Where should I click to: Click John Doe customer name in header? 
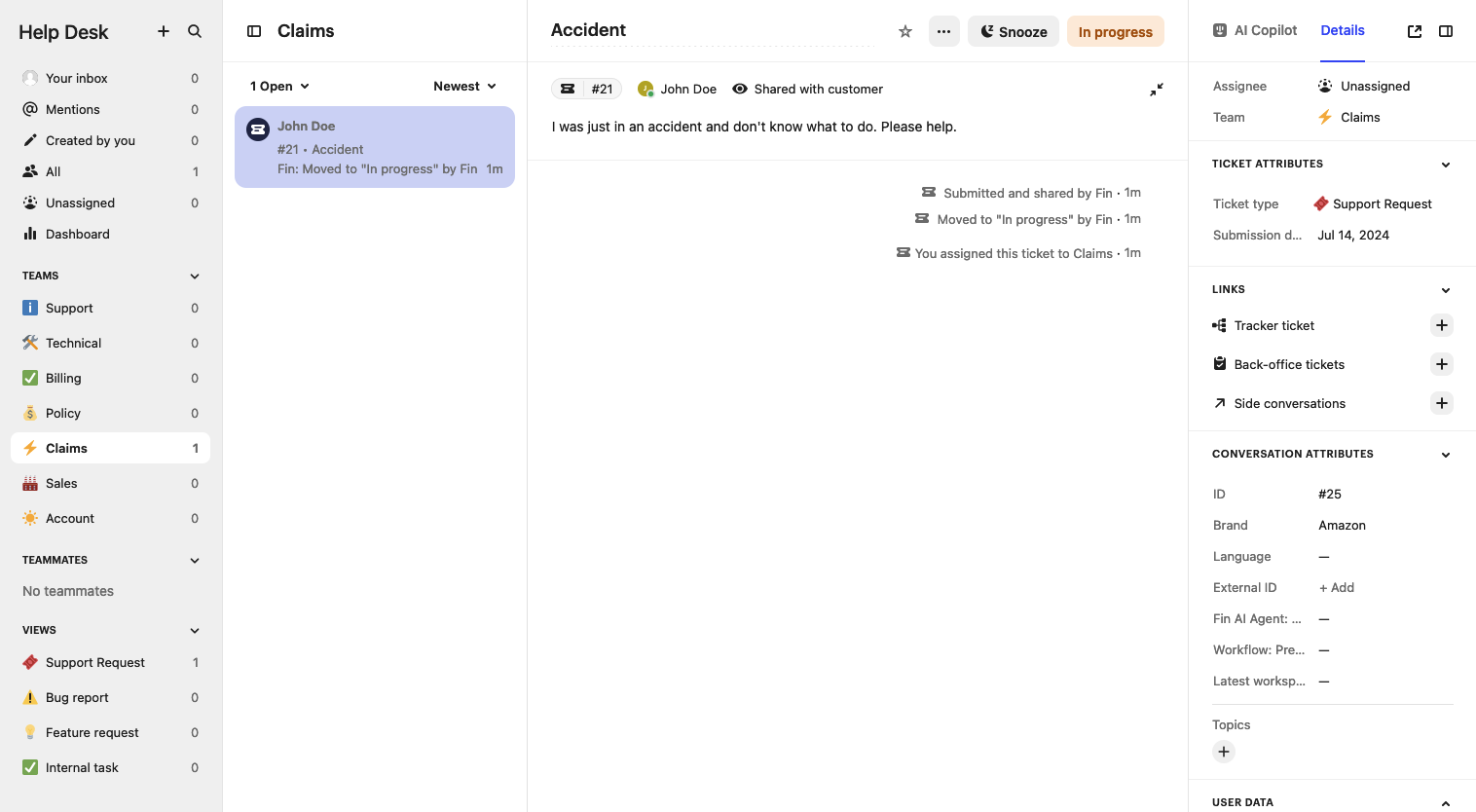688,89
